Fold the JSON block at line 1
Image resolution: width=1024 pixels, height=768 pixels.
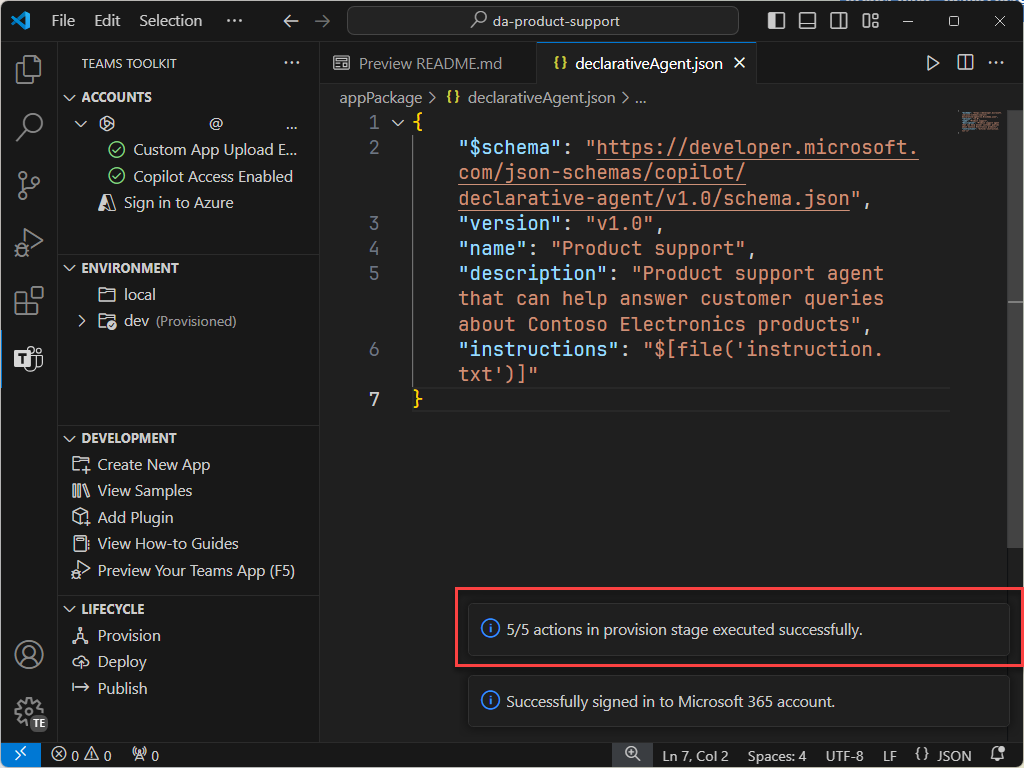click(396, 121)
